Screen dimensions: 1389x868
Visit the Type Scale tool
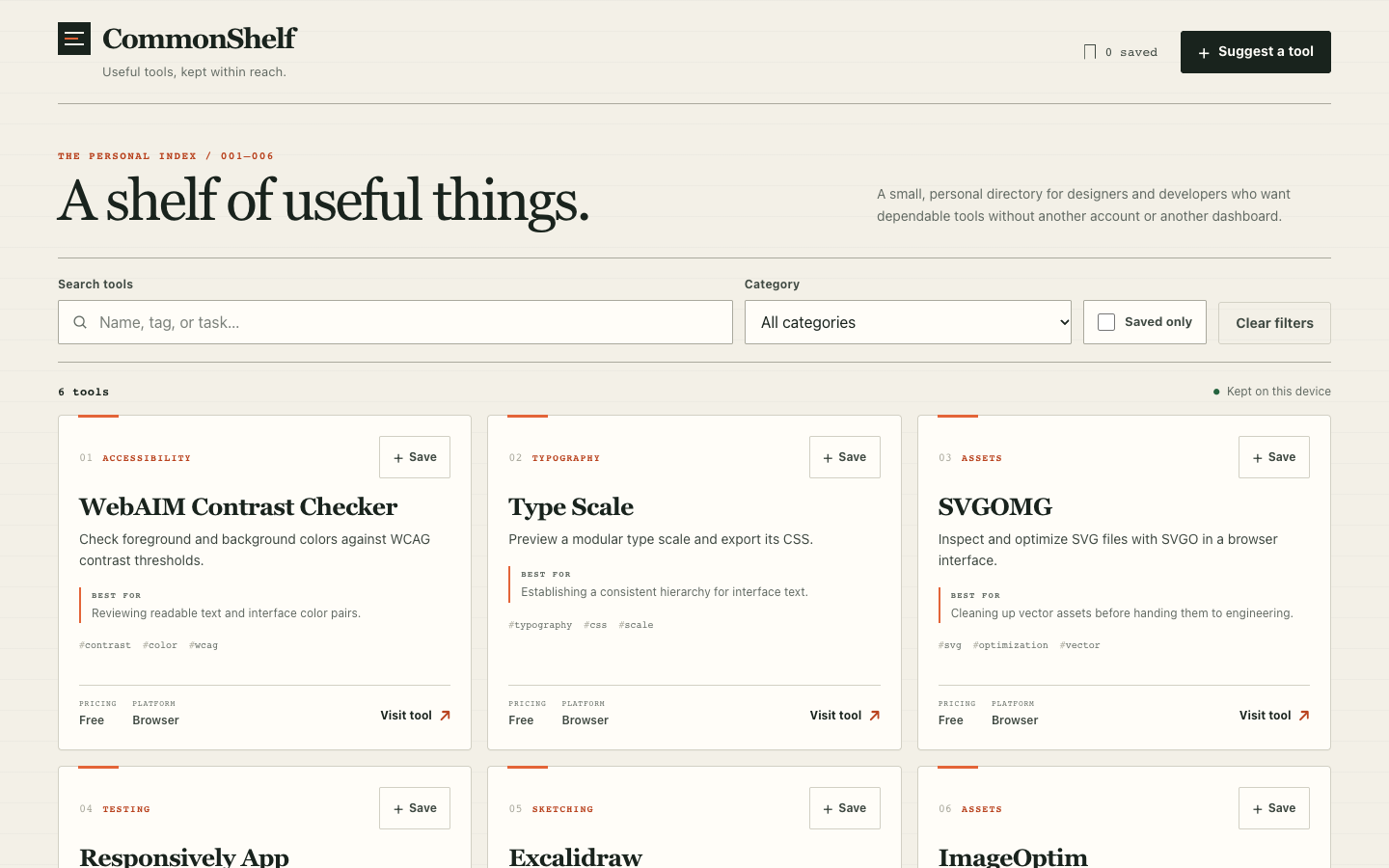click(x=845, y=716)
